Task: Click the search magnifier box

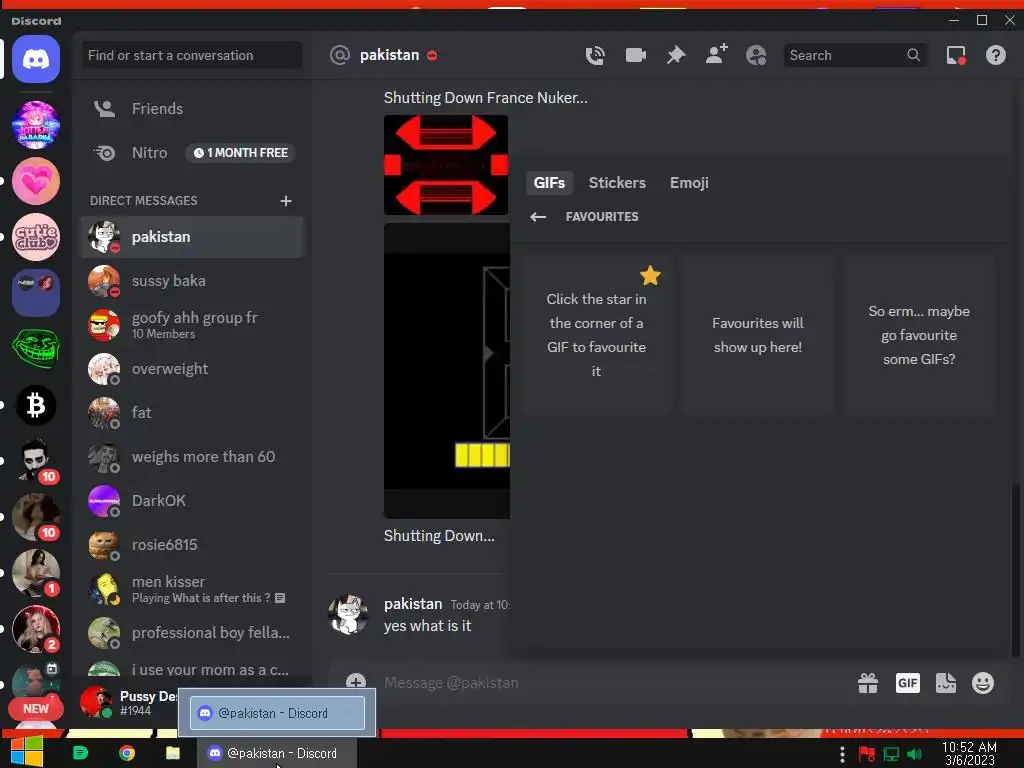Action: 855,56
